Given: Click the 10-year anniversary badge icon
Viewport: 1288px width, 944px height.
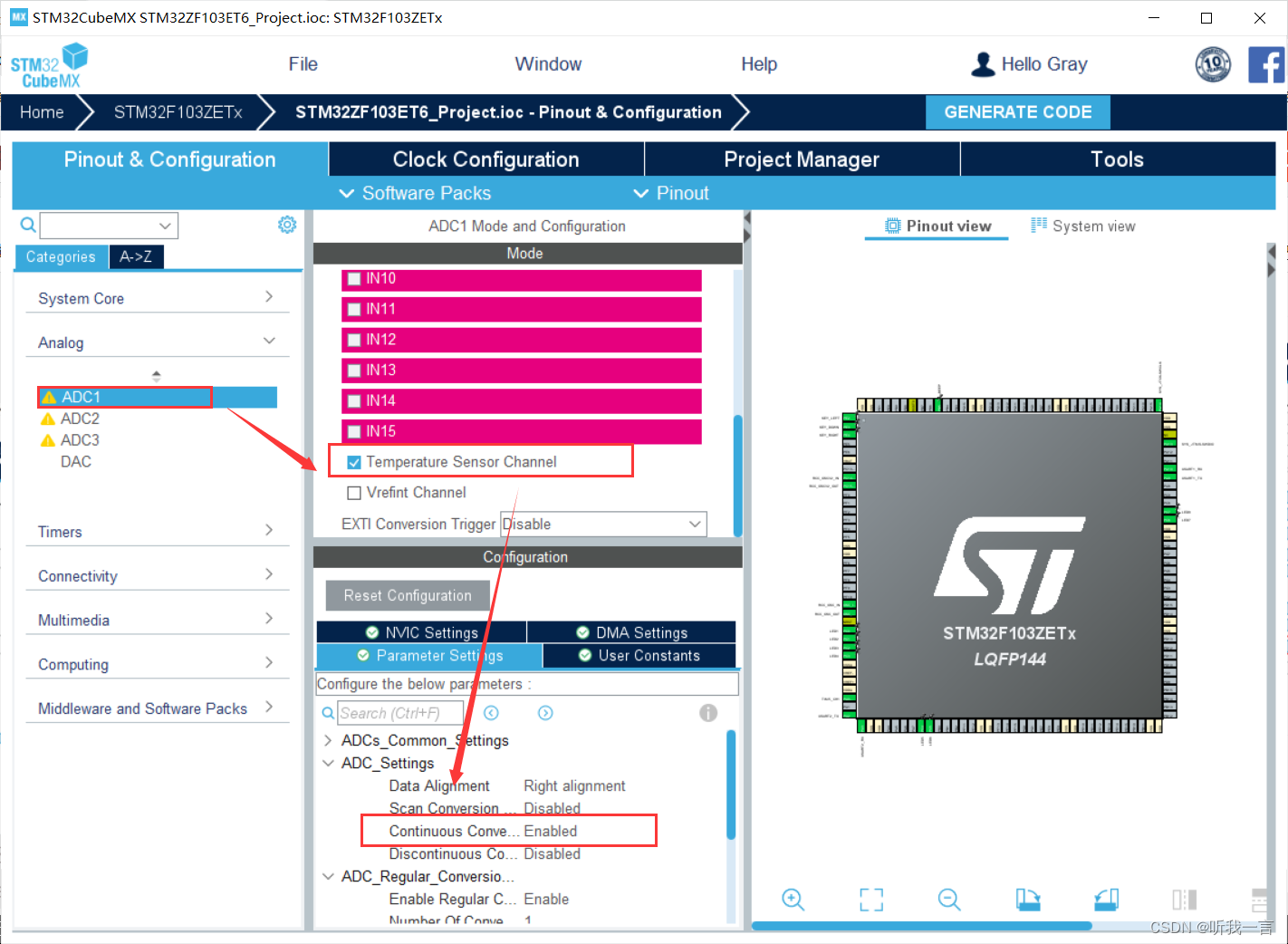Looking at the screenshot, I should [x=1213, y=64].
